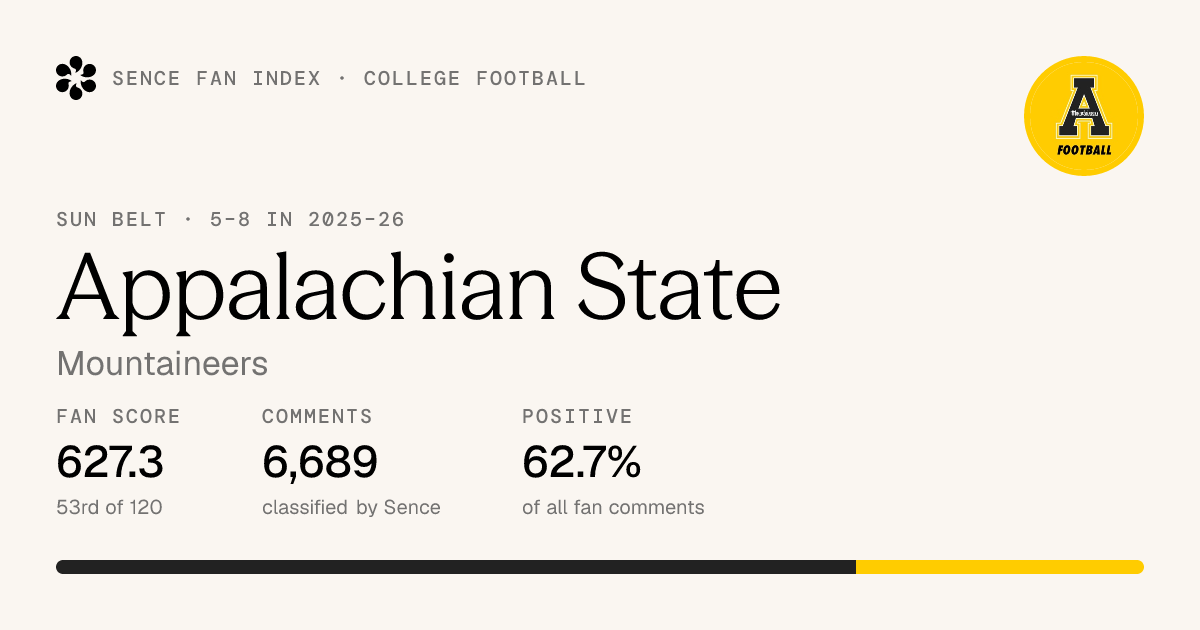This screenshot has width=1200, height=630.
Task: Click the dark portion of sentiment bar
Action: click(x=456, y=567)
